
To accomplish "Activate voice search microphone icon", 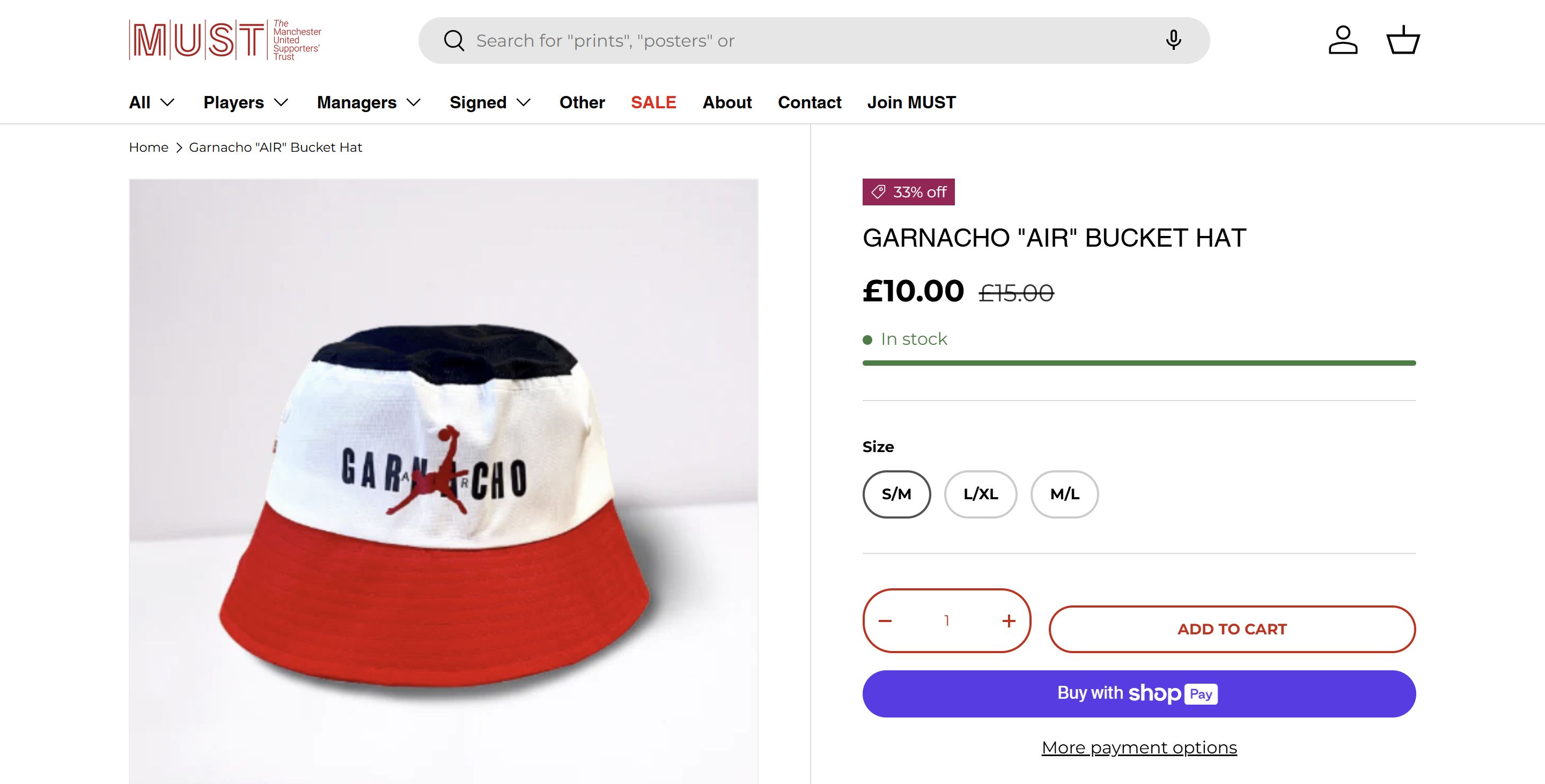I will tap(1173, 40).
